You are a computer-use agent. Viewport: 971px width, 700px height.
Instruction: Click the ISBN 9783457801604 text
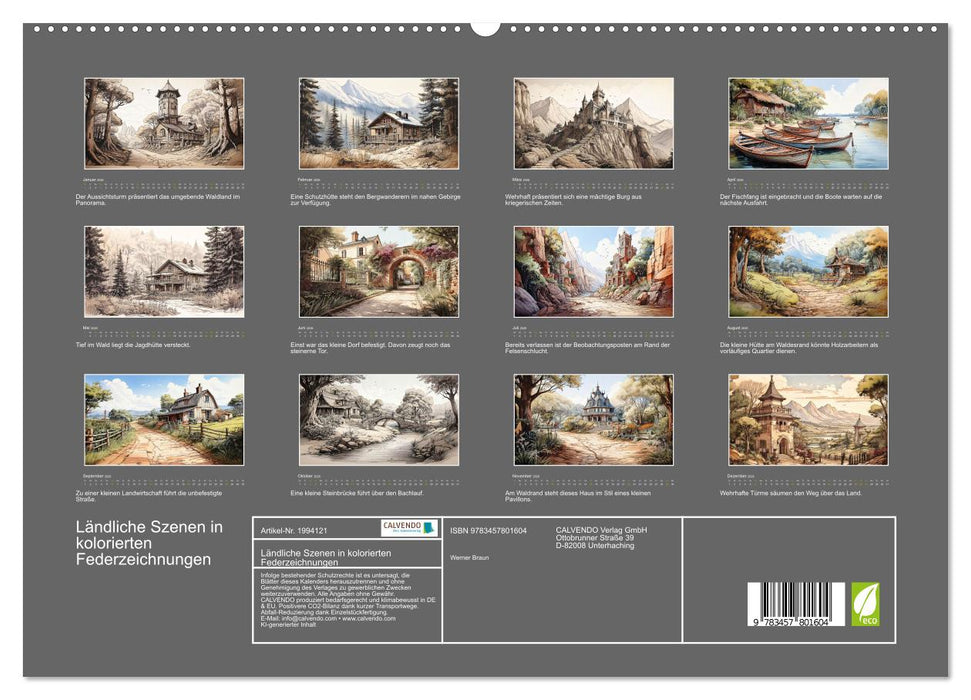[488, 530]
